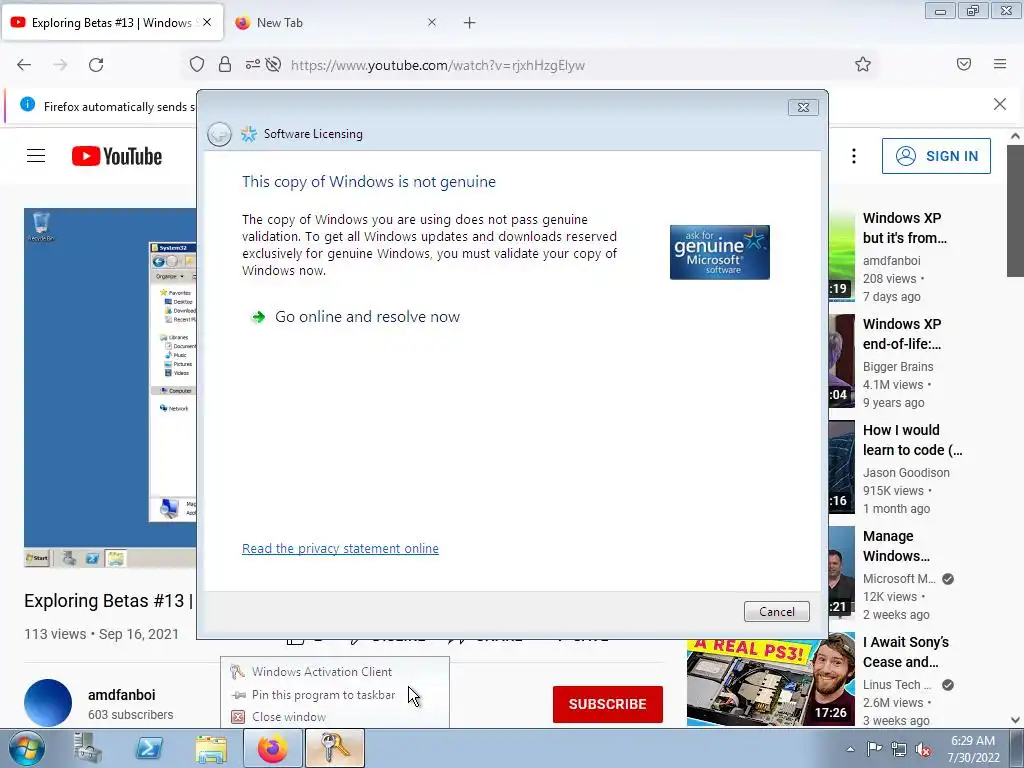Image resolution: width=1024 pixels, height=768 pixels.
Task: Open Windows Explorer from the taskbar
Action: (211, 749)
